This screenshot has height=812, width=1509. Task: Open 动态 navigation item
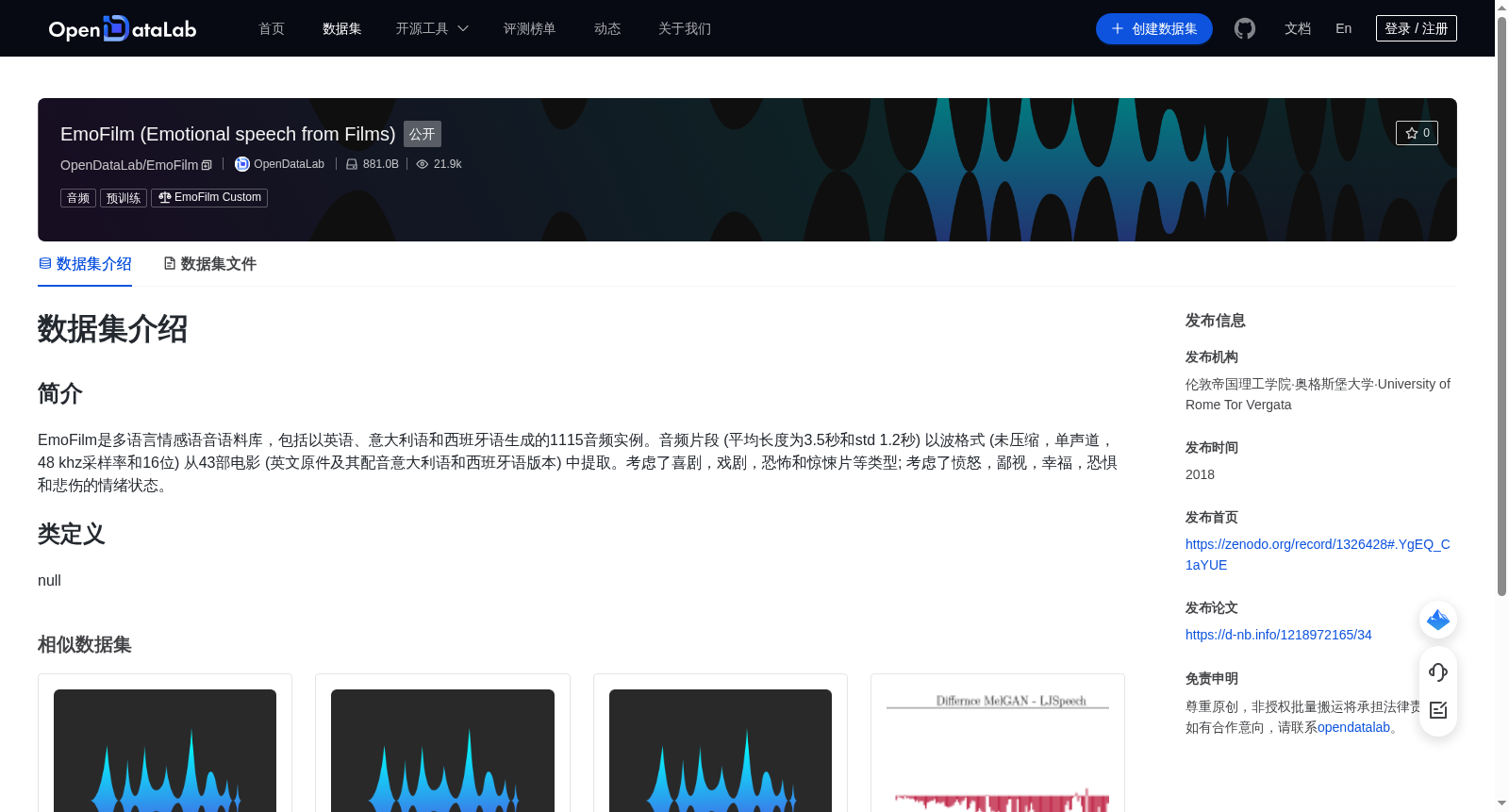point(607,28)
